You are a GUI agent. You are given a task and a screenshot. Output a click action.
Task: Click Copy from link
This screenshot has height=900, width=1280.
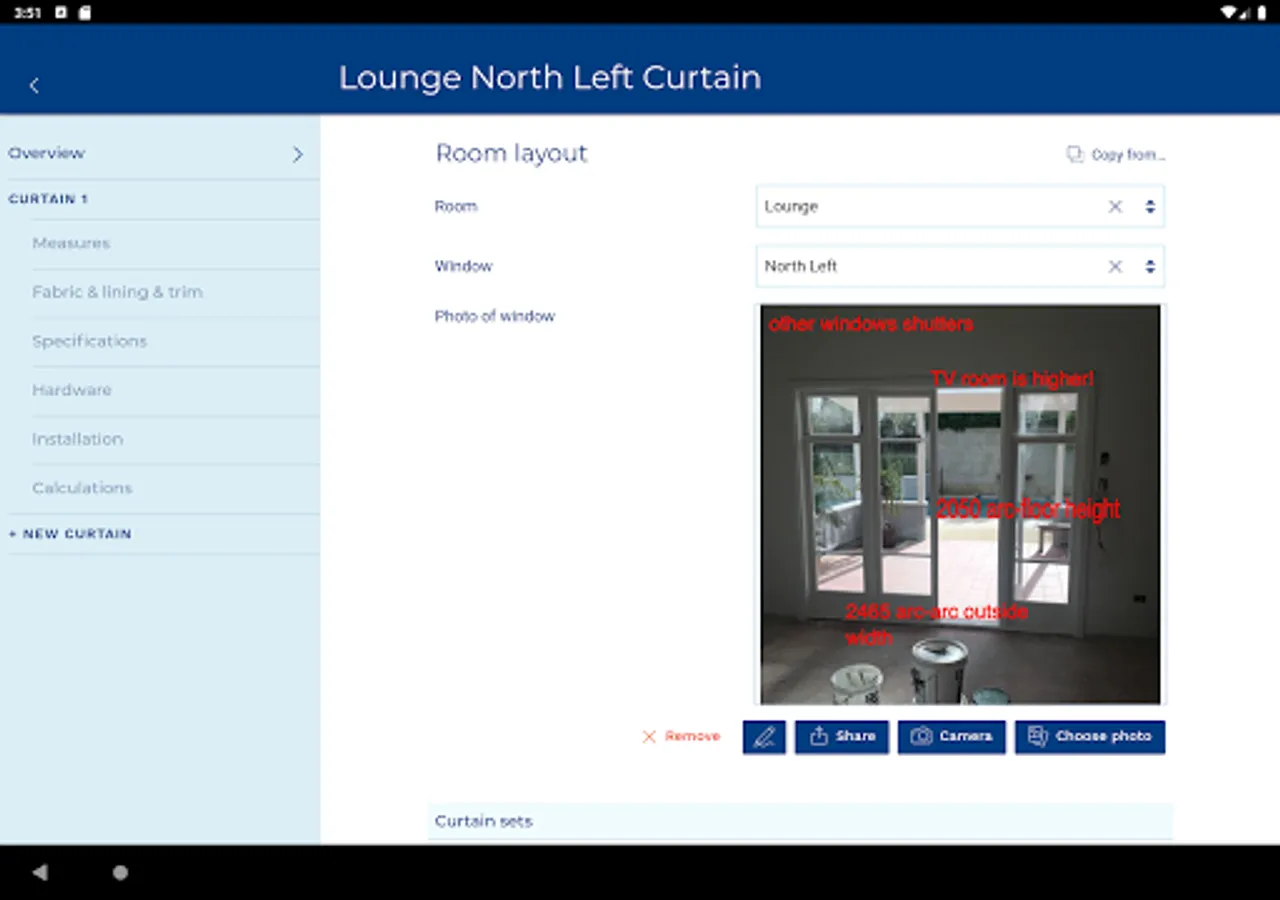(1116, 155)
